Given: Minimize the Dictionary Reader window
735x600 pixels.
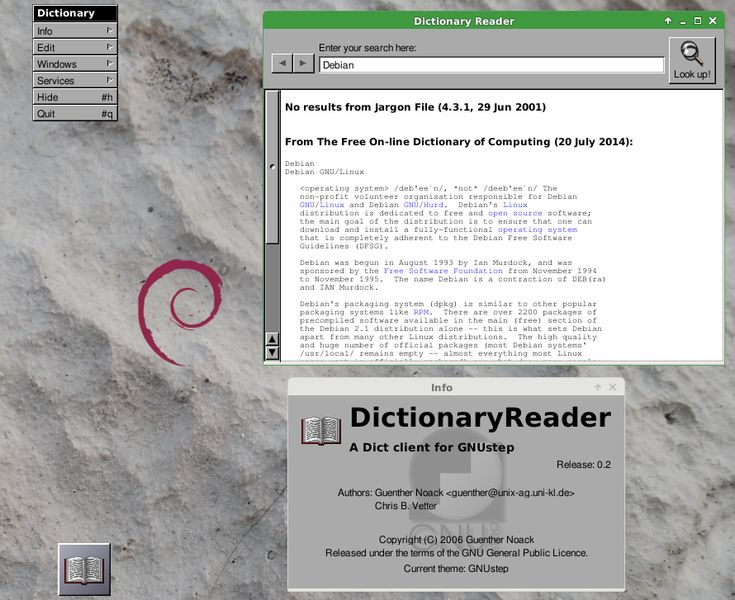Looking at the screenshot, I should tap(682, 21).
